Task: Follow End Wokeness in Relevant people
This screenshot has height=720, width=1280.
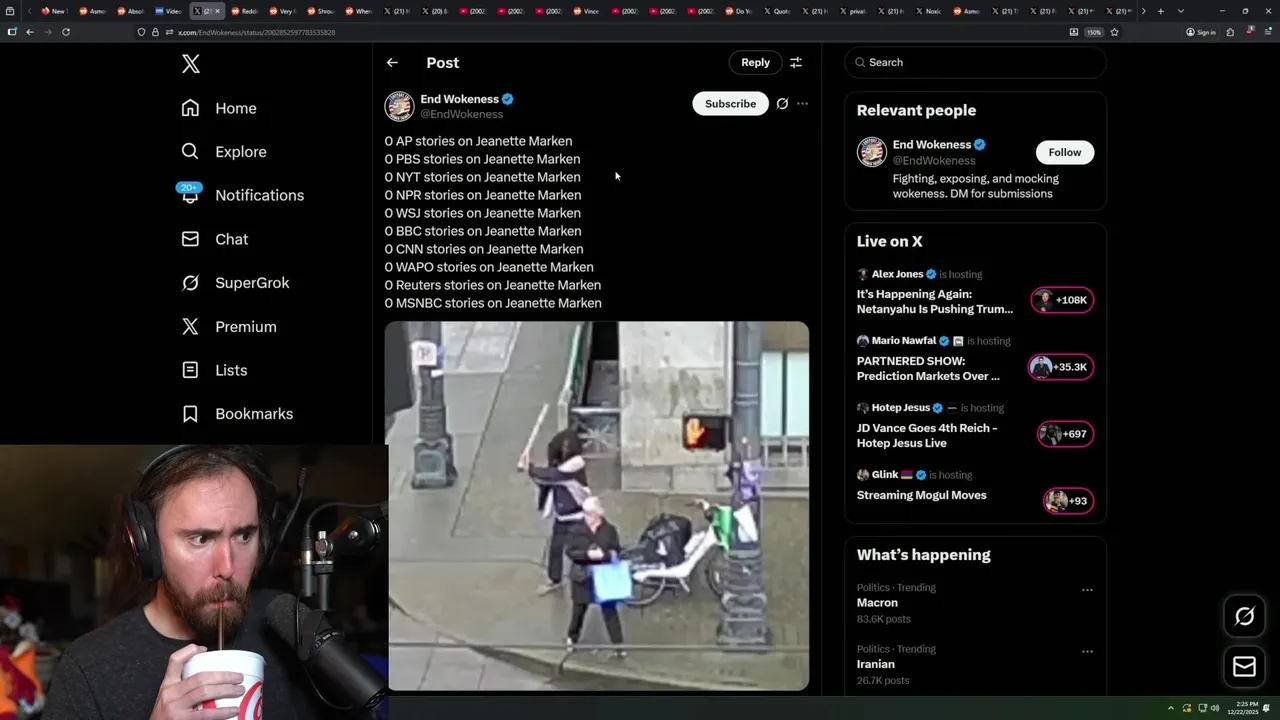Action: coord(1064,152)
